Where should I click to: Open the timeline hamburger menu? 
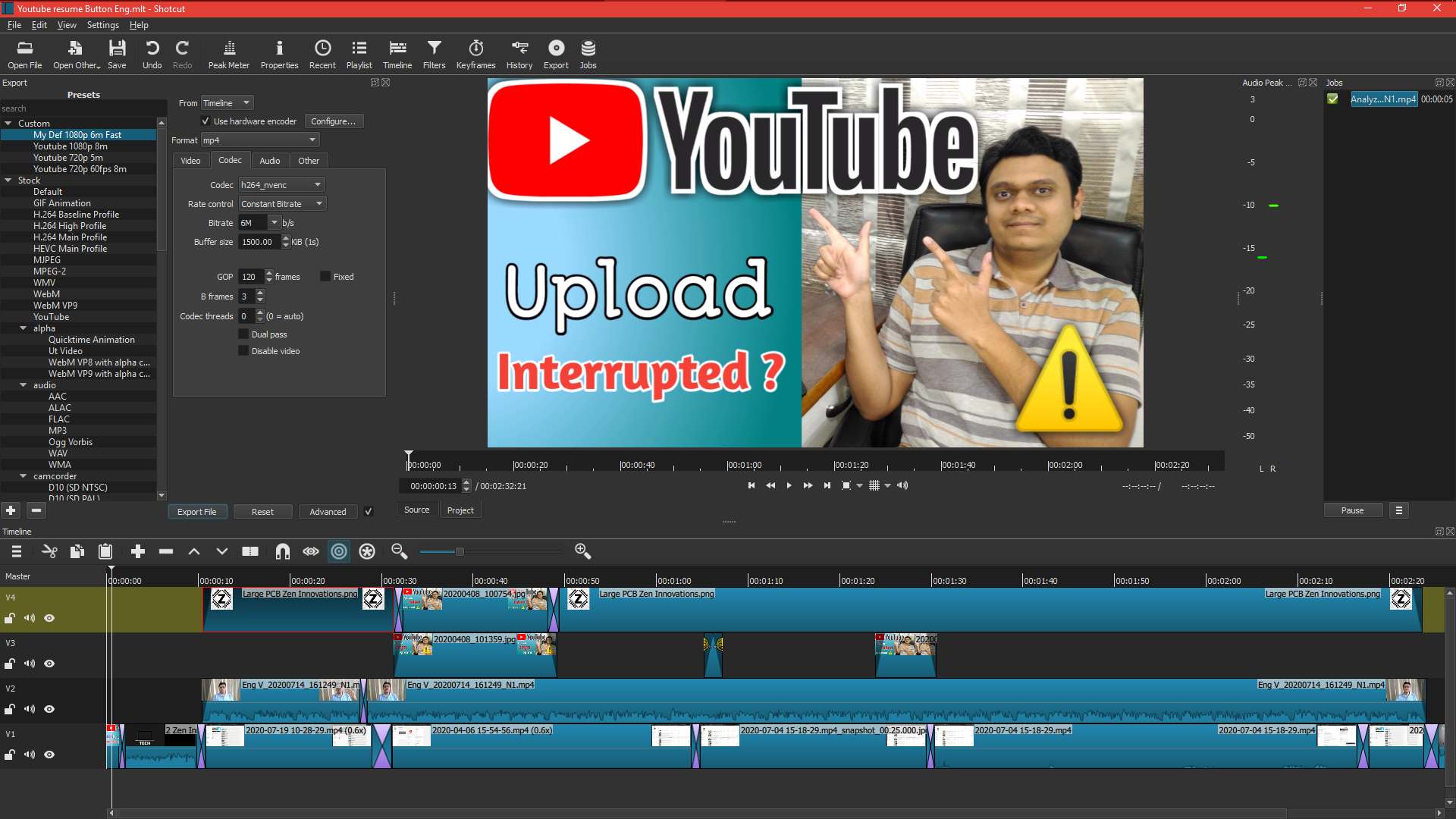[17, 551]
